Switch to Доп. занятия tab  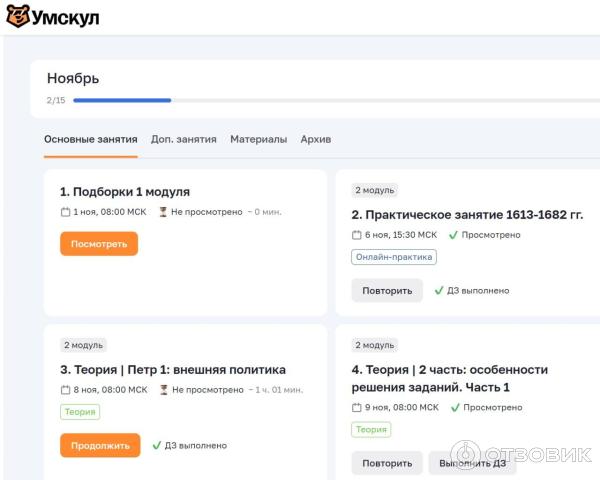pos(183,139)
